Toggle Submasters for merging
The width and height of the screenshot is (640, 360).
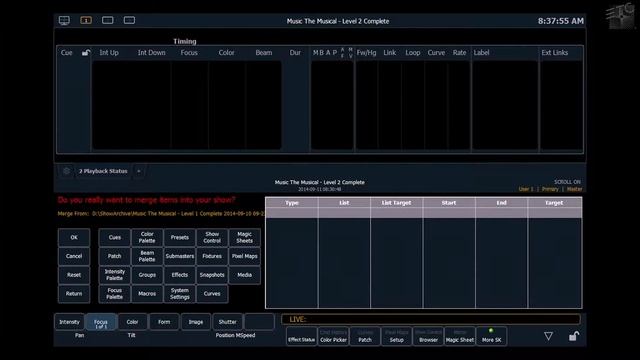click(180, 256)
